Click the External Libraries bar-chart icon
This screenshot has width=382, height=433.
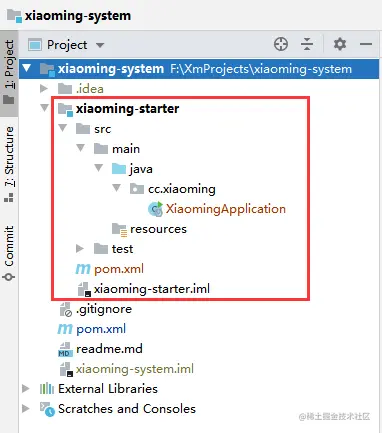(x=47, y=389)
